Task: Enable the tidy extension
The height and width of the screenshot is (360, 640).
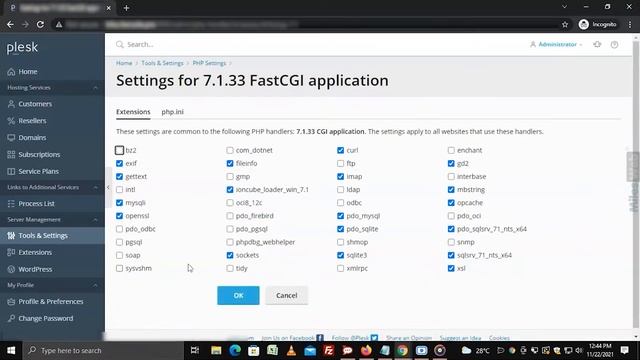Action: point(230,268)
